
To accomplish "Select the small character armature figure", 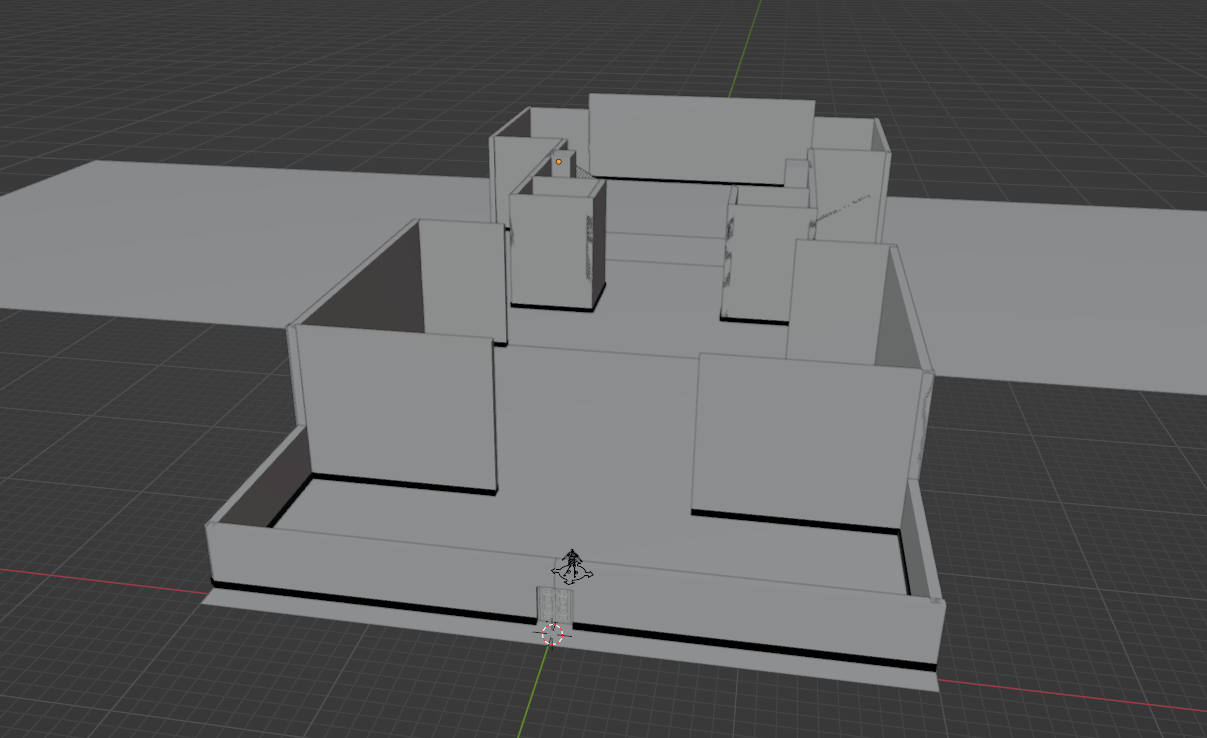I will pyautogui.click(x=572, y=565).
